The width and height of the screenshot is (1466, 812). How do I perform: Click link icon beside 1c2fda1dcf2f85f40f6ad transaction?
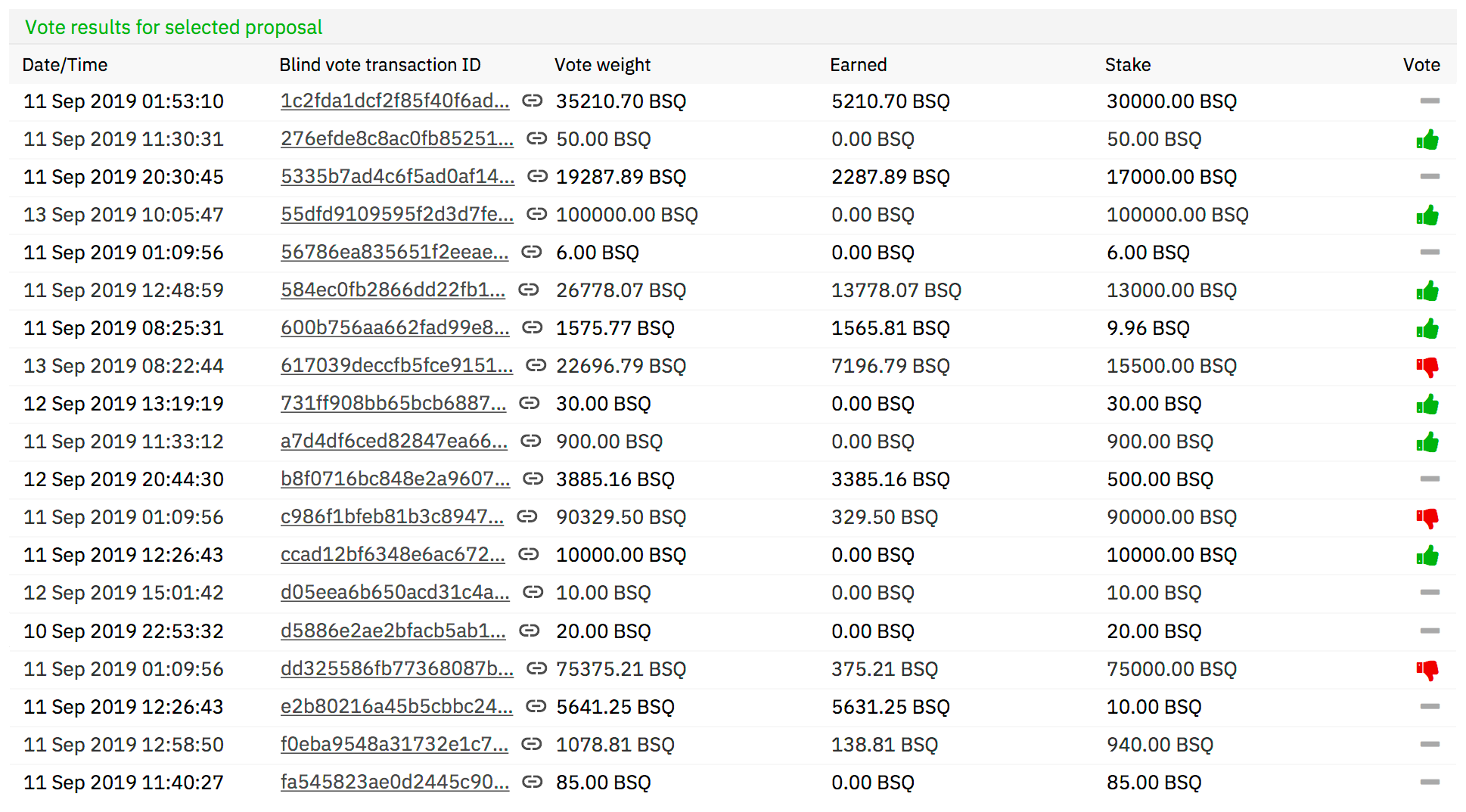coord(533,101)
